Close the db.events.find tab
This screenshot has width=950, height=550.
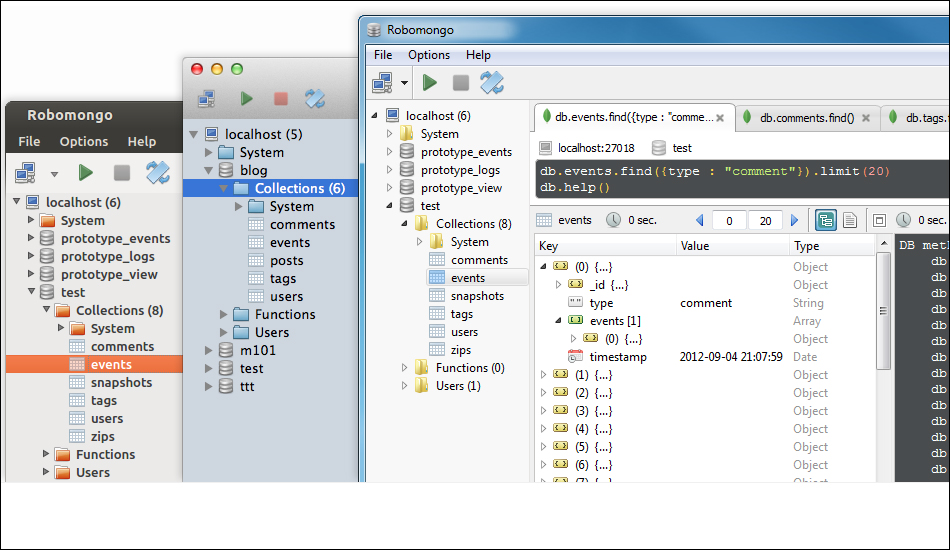(x=720, y=118)
